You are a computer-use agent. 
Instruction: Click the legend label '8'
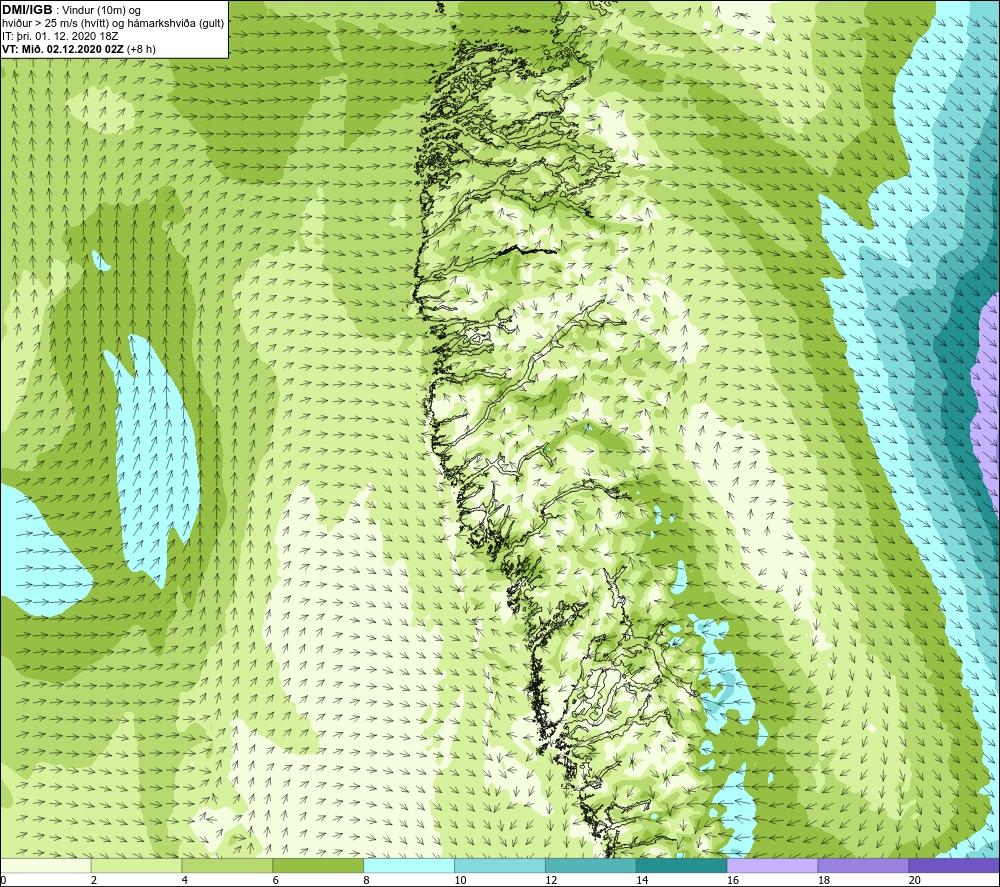pyautogui.click(x=367, y=881)
